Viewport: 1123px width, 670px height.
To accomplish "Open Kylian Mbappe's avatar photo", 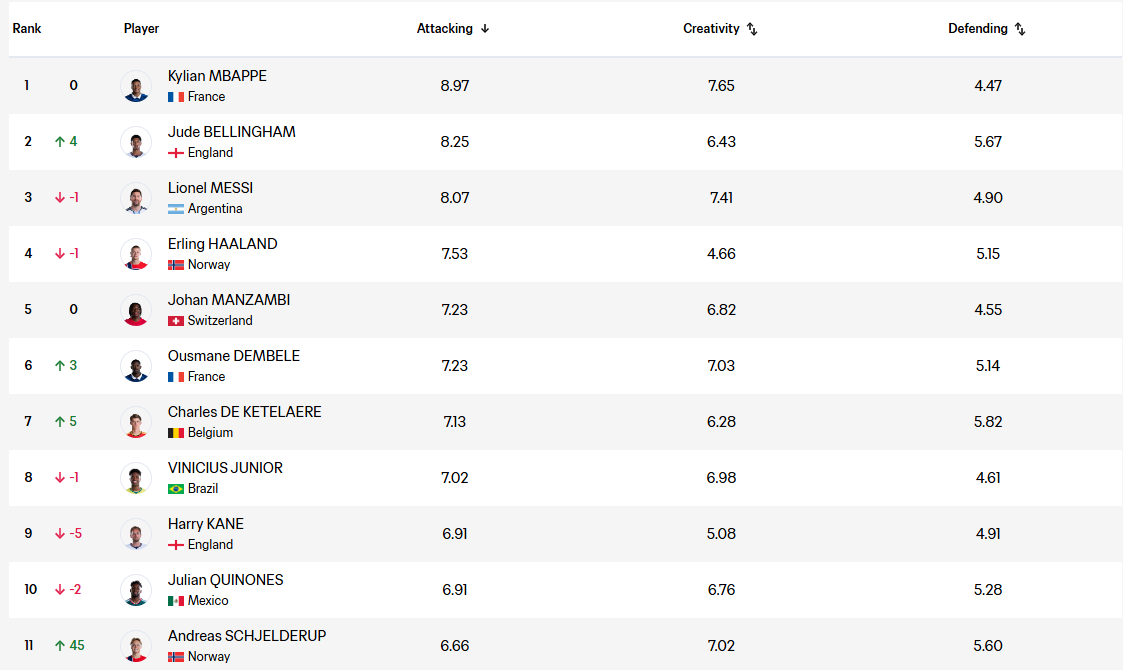I will [135, 86].
